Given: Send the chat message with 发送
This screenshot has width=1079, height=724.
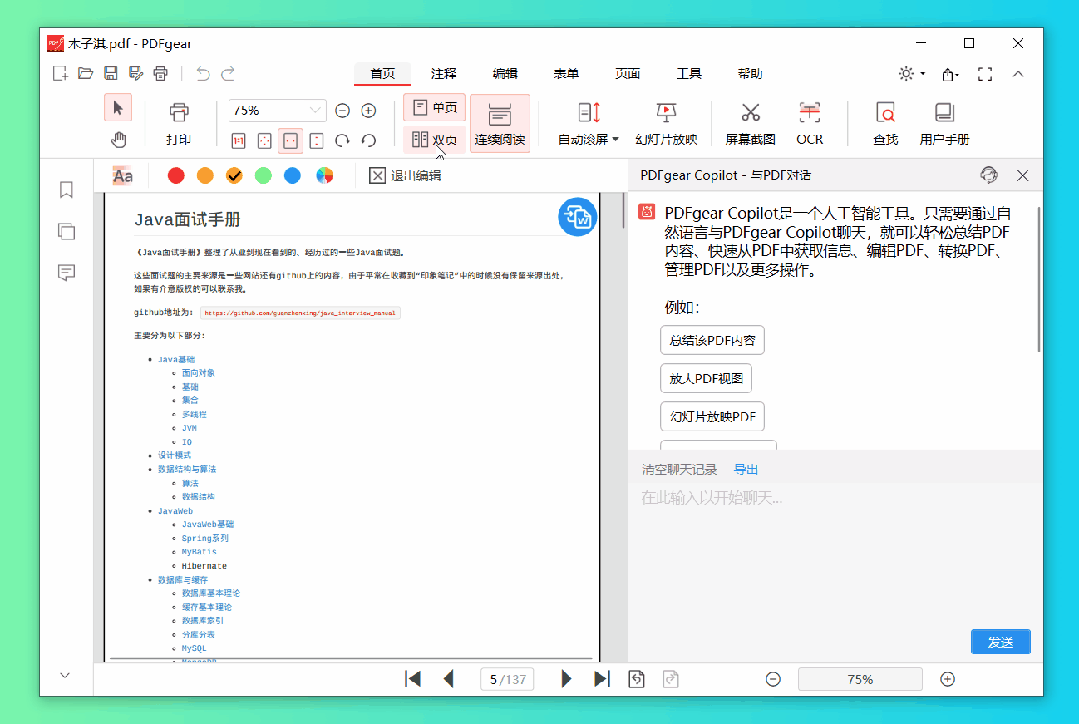Looking at the screenshot, I should 1001,641.
